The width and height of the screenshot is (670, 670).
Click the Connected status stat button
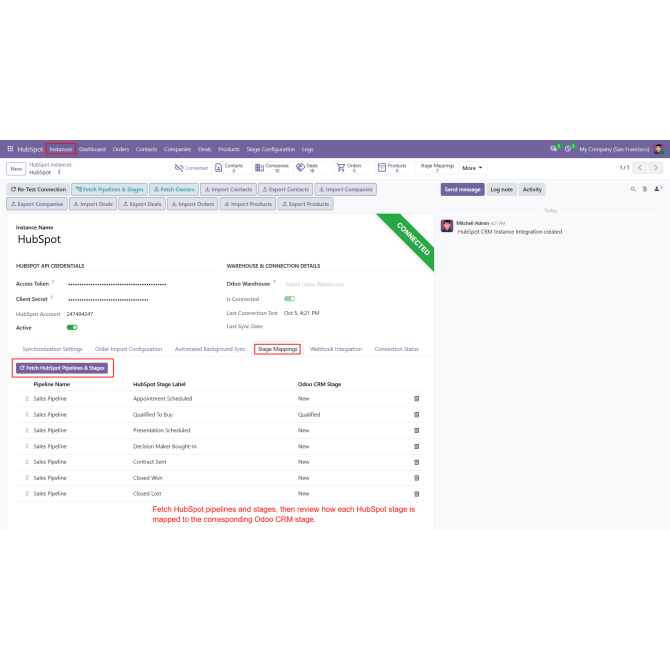191,168
